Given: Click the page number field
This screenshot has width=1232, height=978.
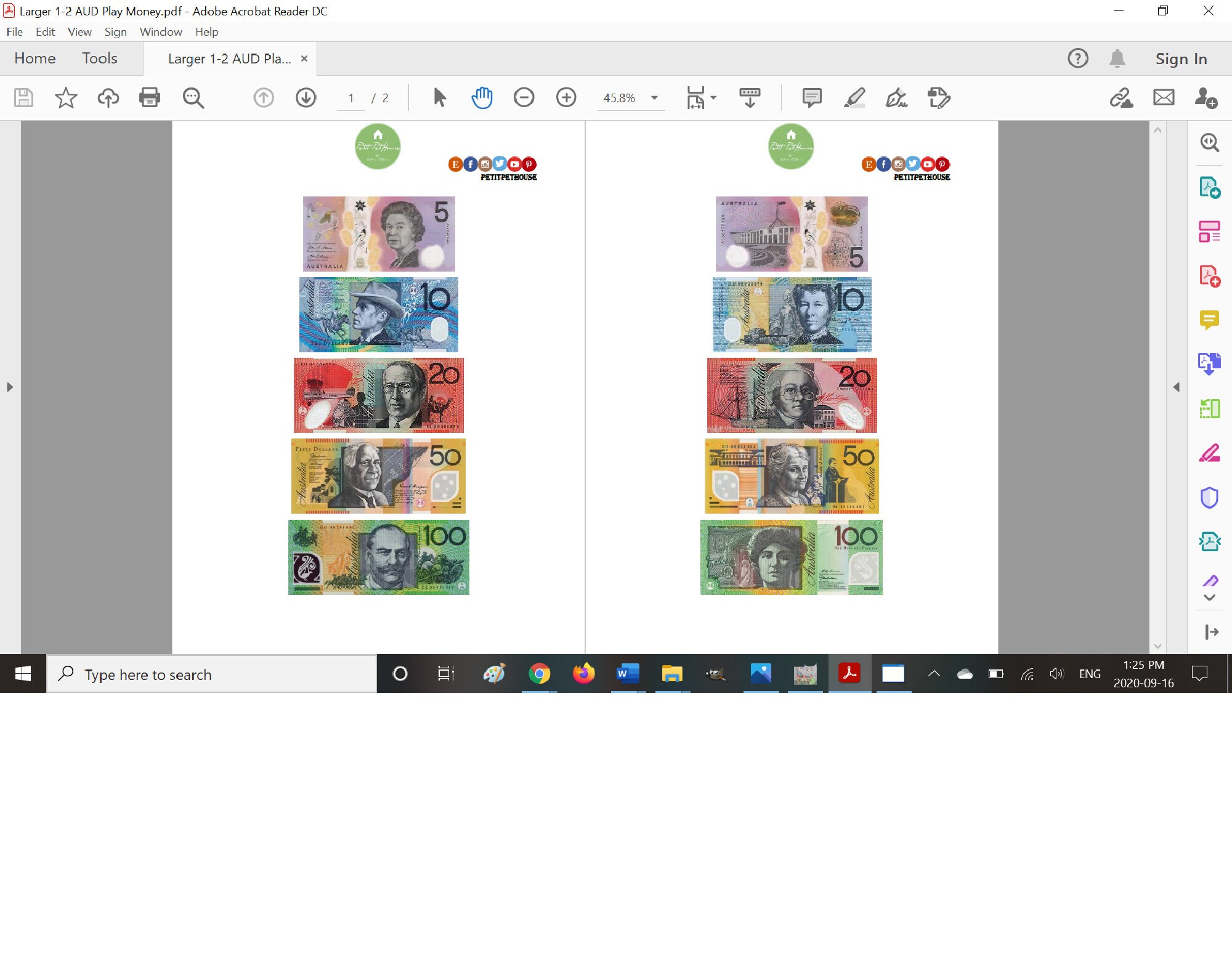Looking at the screenshot, I should tap(351, 98).
